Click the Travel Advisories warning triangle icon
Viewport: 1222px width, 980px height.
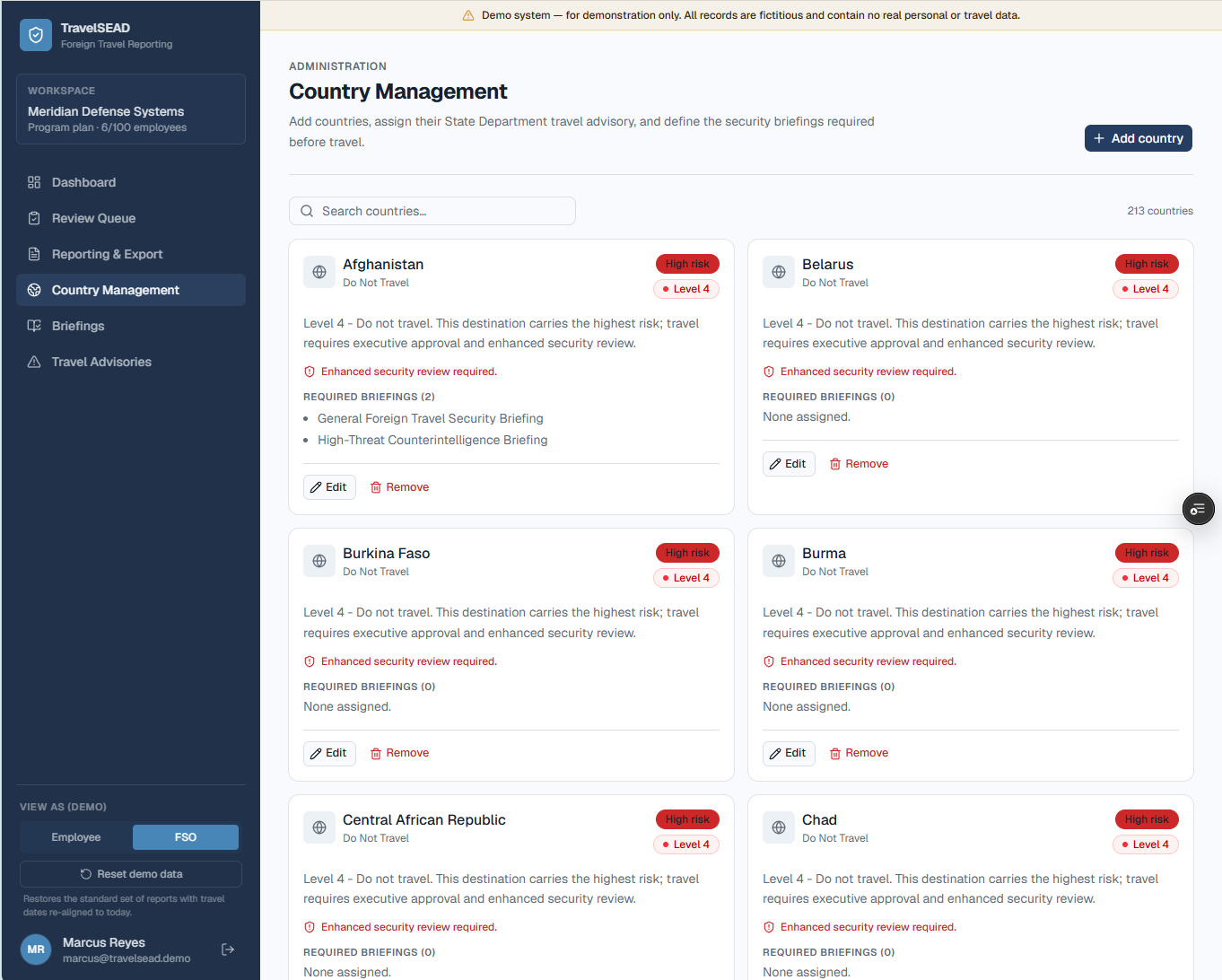34,362
